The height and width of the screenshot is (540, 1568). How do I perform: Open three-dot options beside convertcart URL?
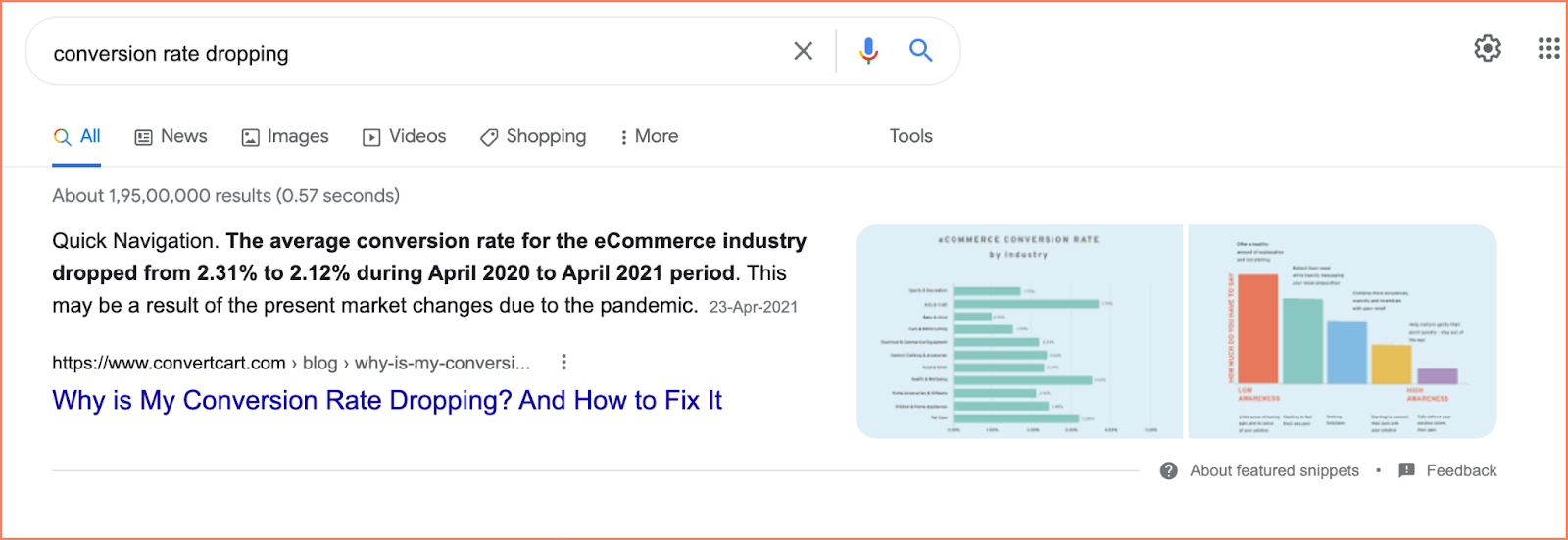pyautogui.click(x=563, y=363)
